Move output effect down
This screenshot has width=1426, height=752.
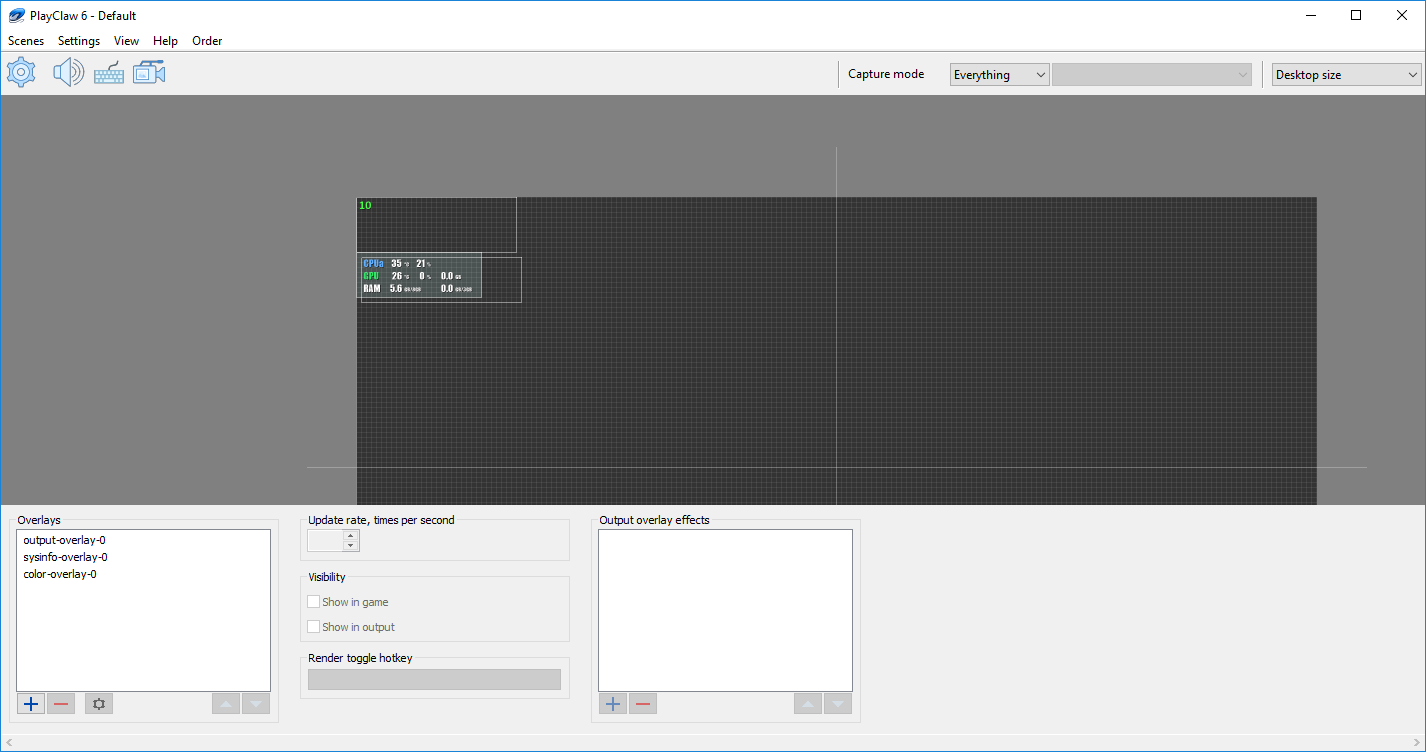pyautogui.click(x=838, y=704)
